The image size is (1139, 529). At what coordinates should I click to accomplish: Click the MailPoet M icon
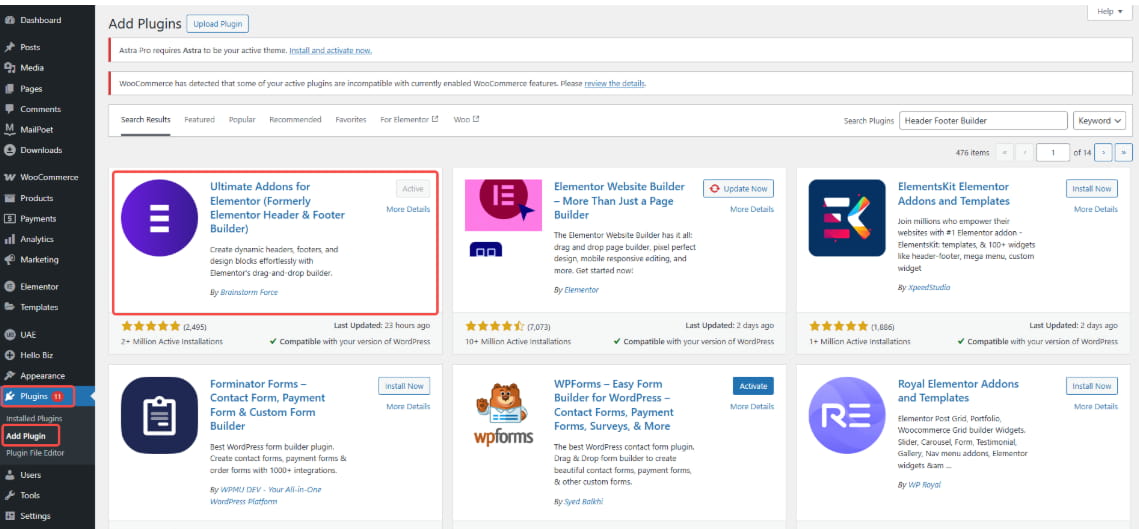pyautogui.click(x=10, y=129)
